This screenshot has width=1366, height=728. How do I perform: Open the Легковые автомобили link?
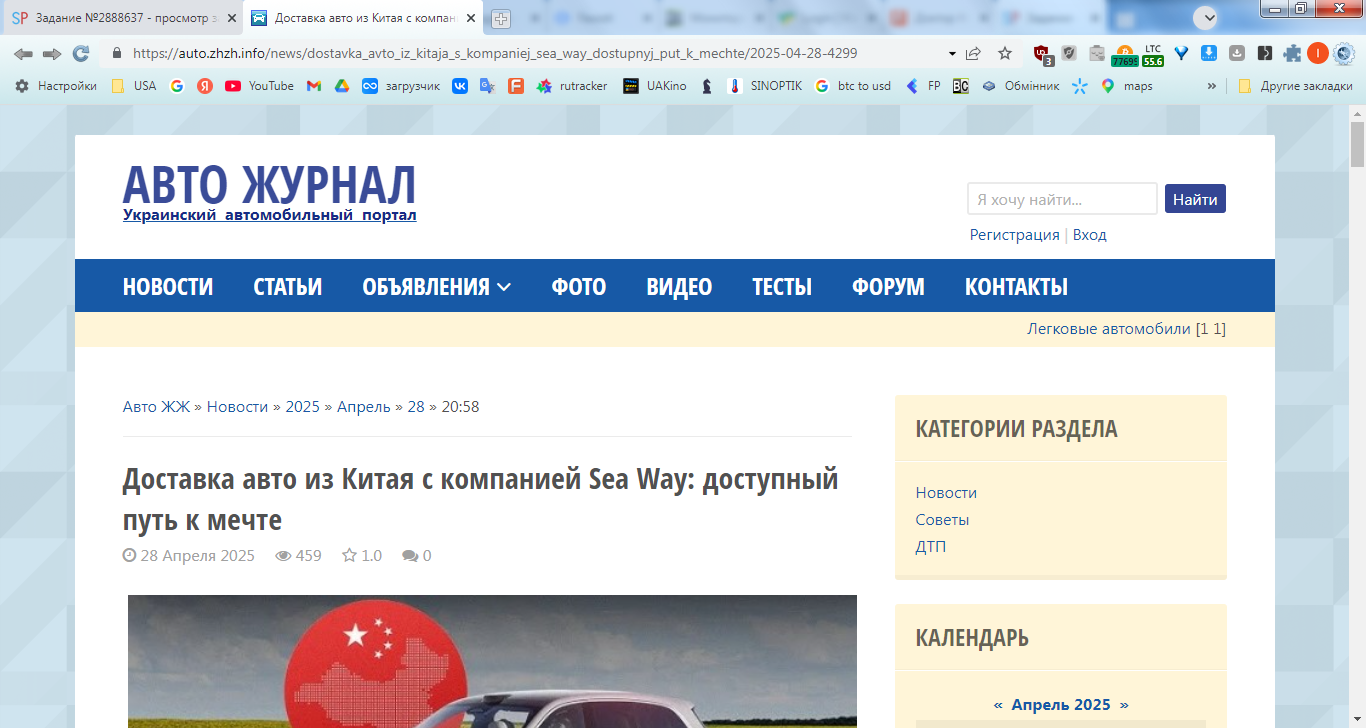(1109, 329)
